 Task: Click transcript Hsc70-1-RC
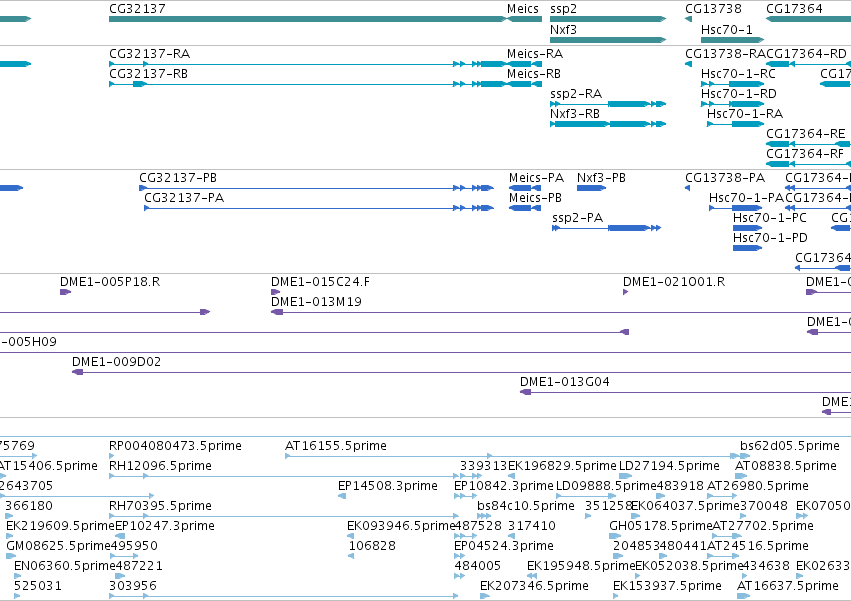point(738,73)
